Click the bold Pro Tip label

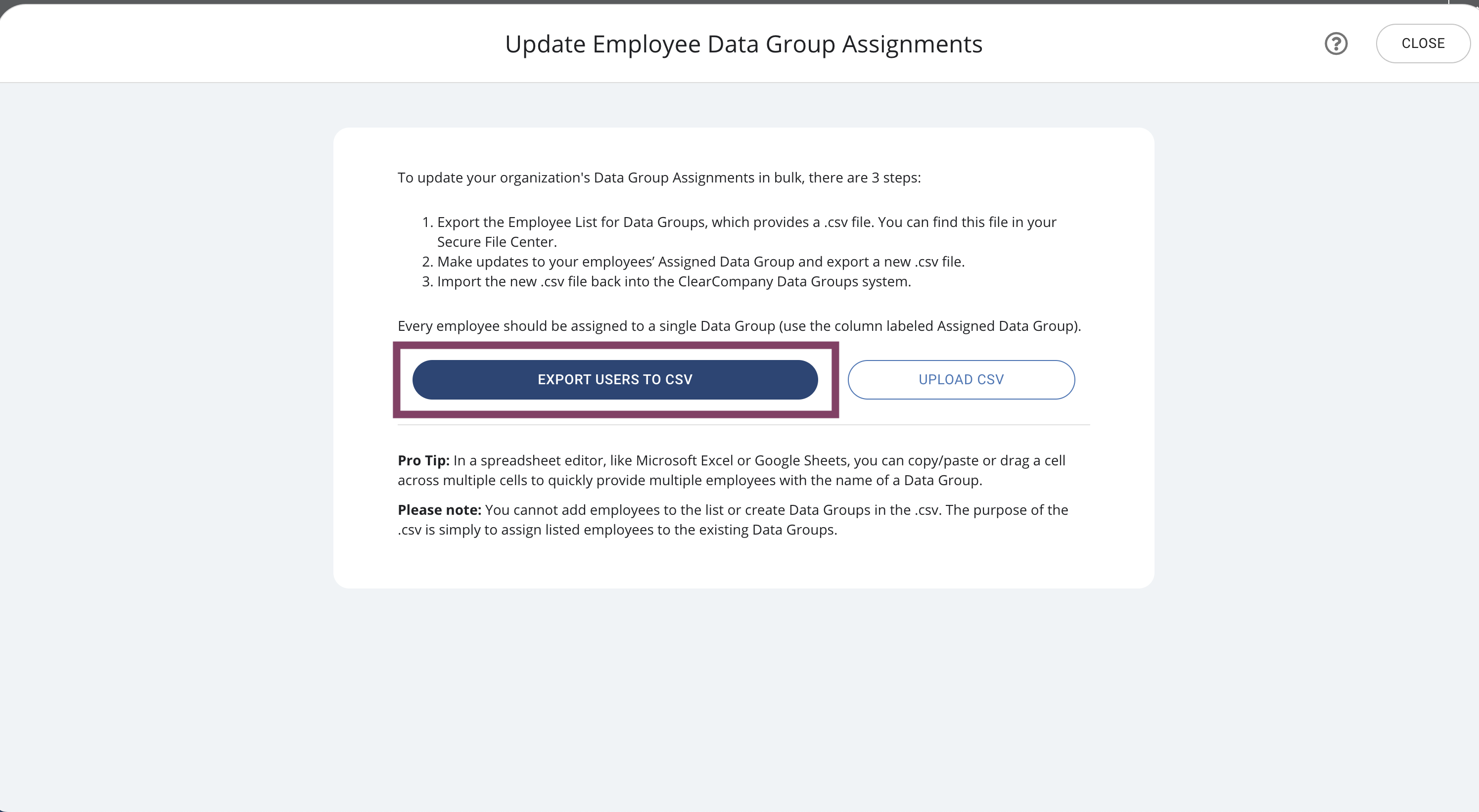pyautogui.click(x=423, y=461)
